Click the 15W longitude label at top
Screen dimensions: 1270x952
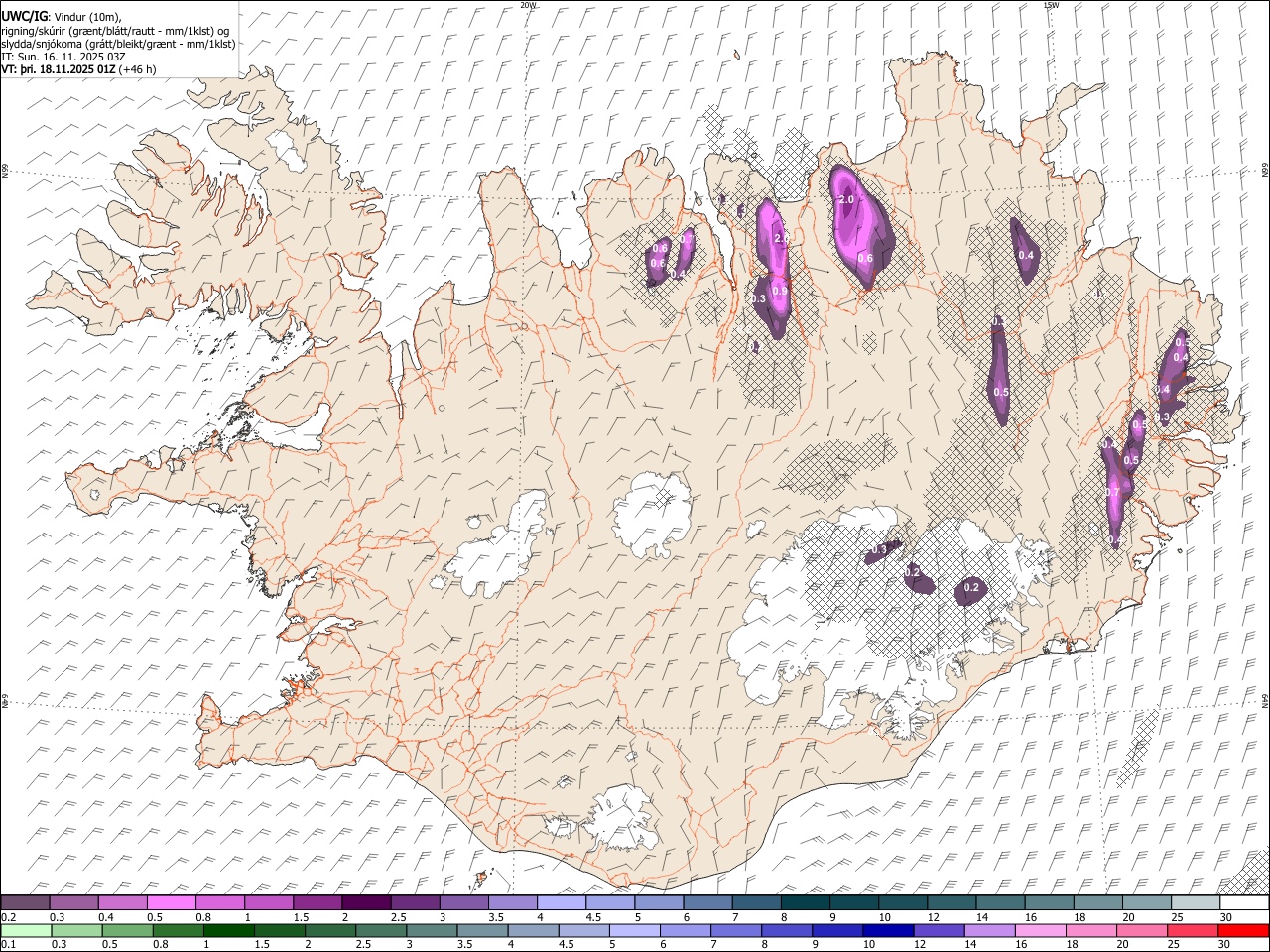click(x=1051, y=5)
